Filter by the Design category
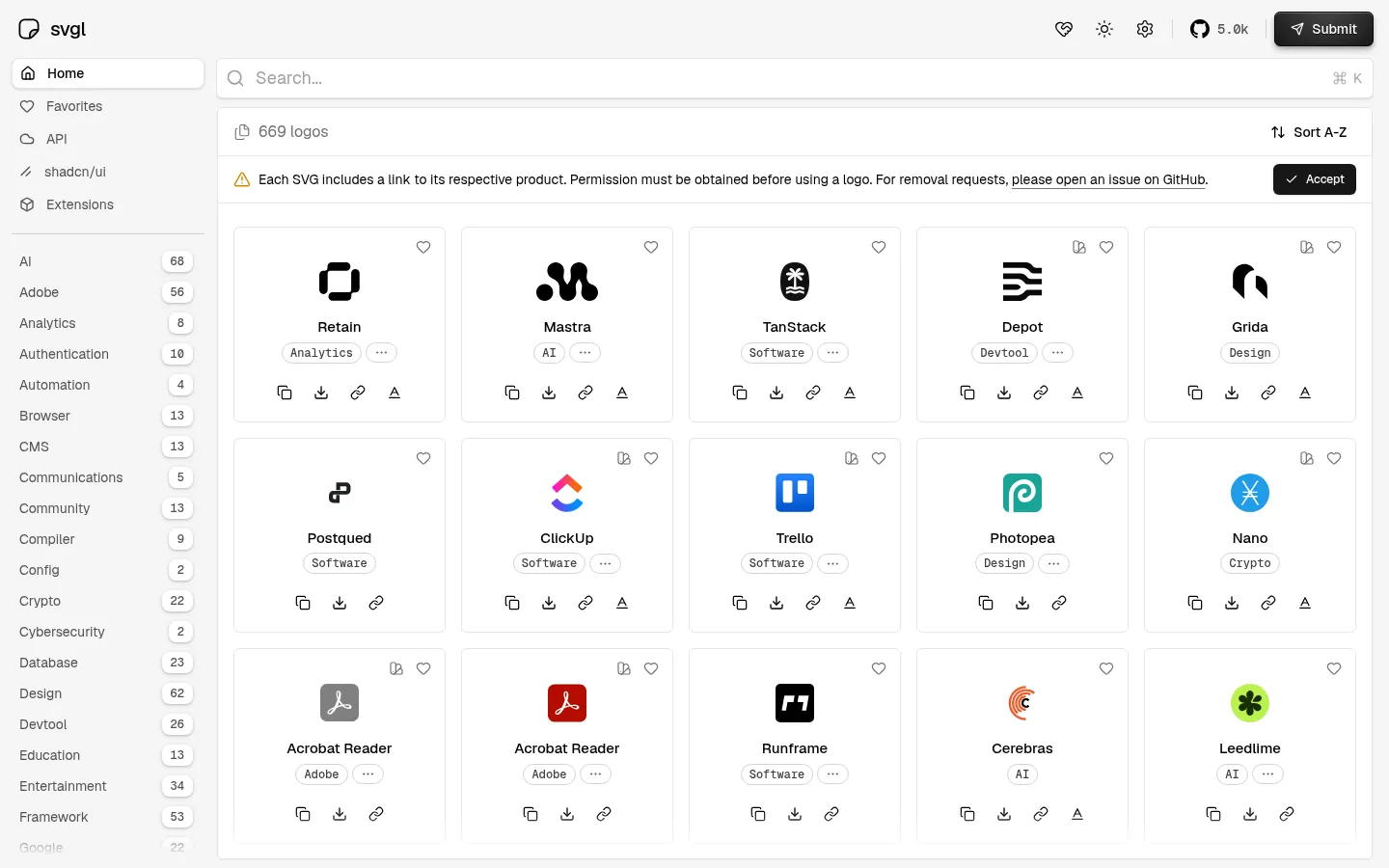Image resolution: width=1389 pixels, height=868 pixels. point(106,693)
